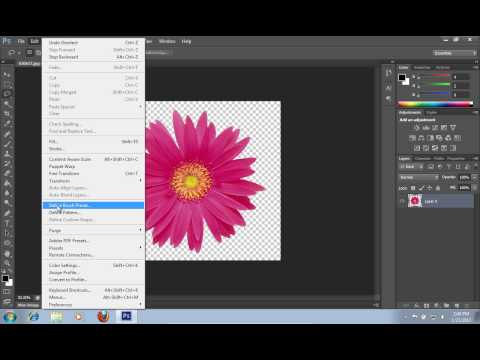Toggle filter for pixel layers
Image resolution: width=480 pixels, height=360 pixels.
431,166
